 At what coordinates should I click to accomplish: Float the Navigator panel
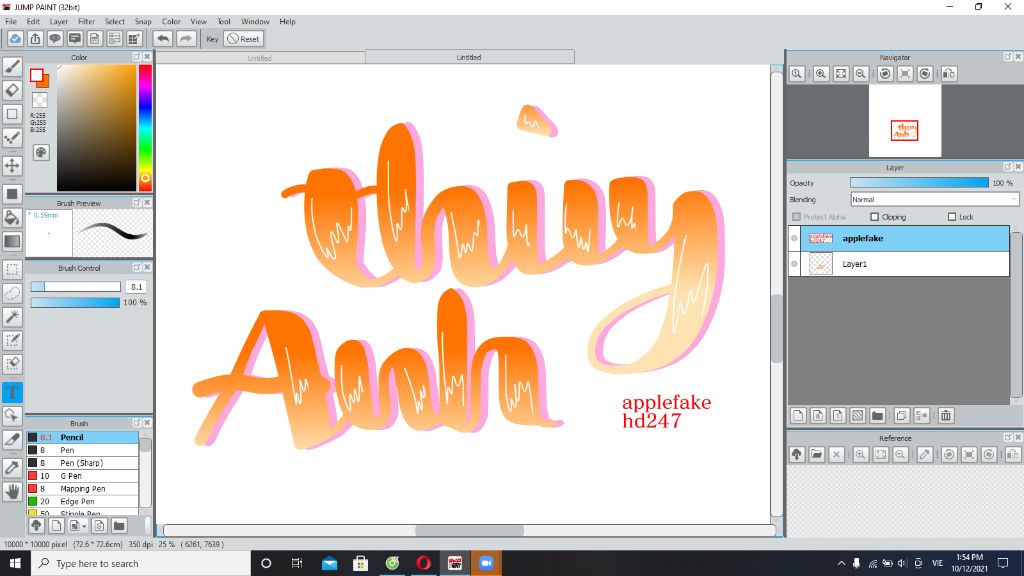(1008, 57)
